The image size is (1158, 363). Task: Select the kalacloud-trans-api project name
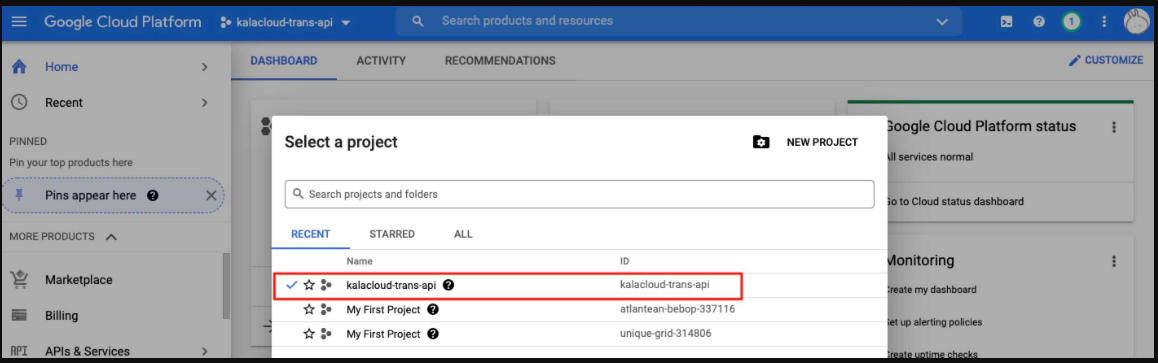coord(391,285)
